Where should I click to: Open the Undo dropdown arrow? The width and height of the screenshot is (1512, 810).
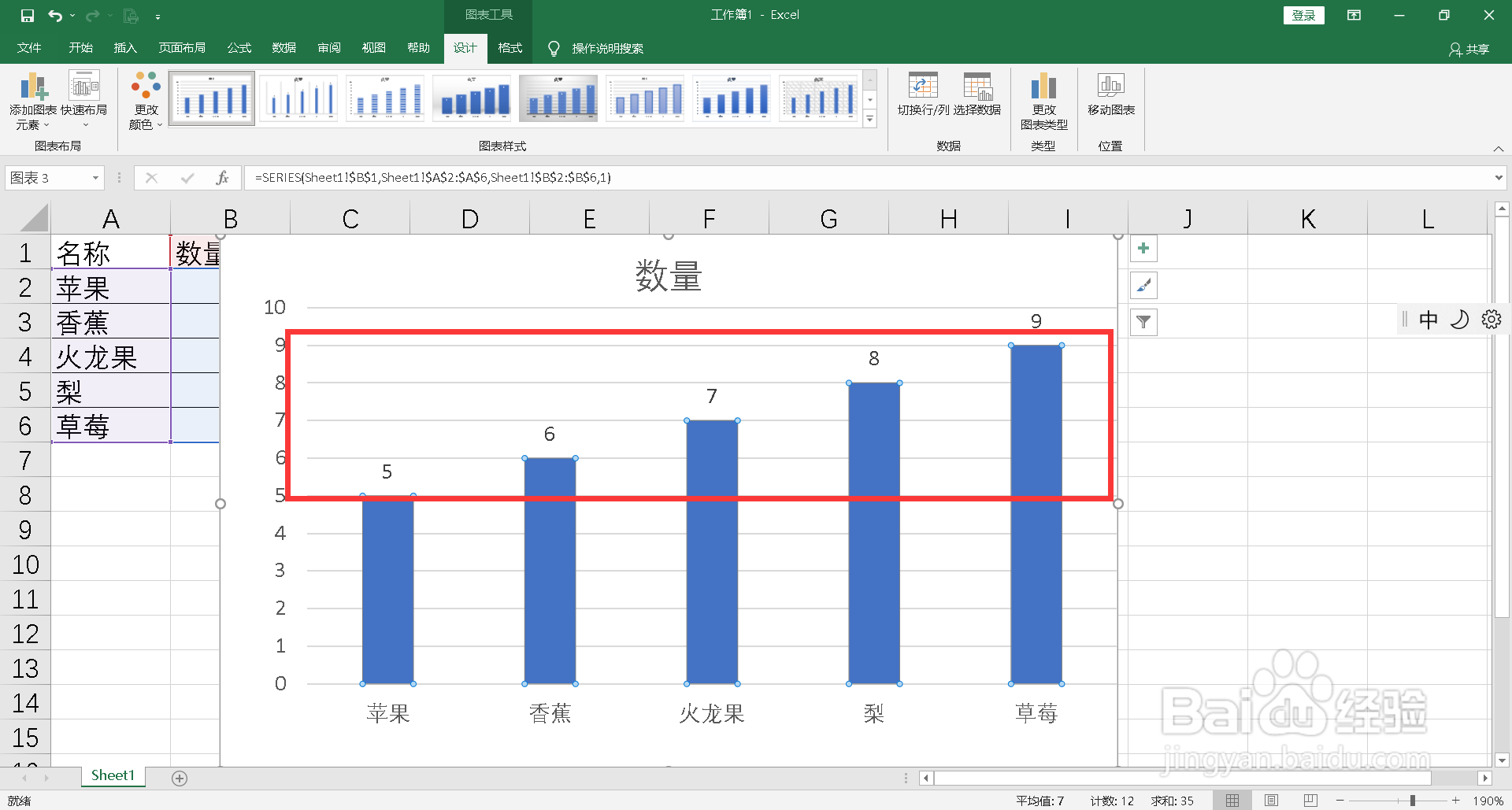(x=73, y=15)
